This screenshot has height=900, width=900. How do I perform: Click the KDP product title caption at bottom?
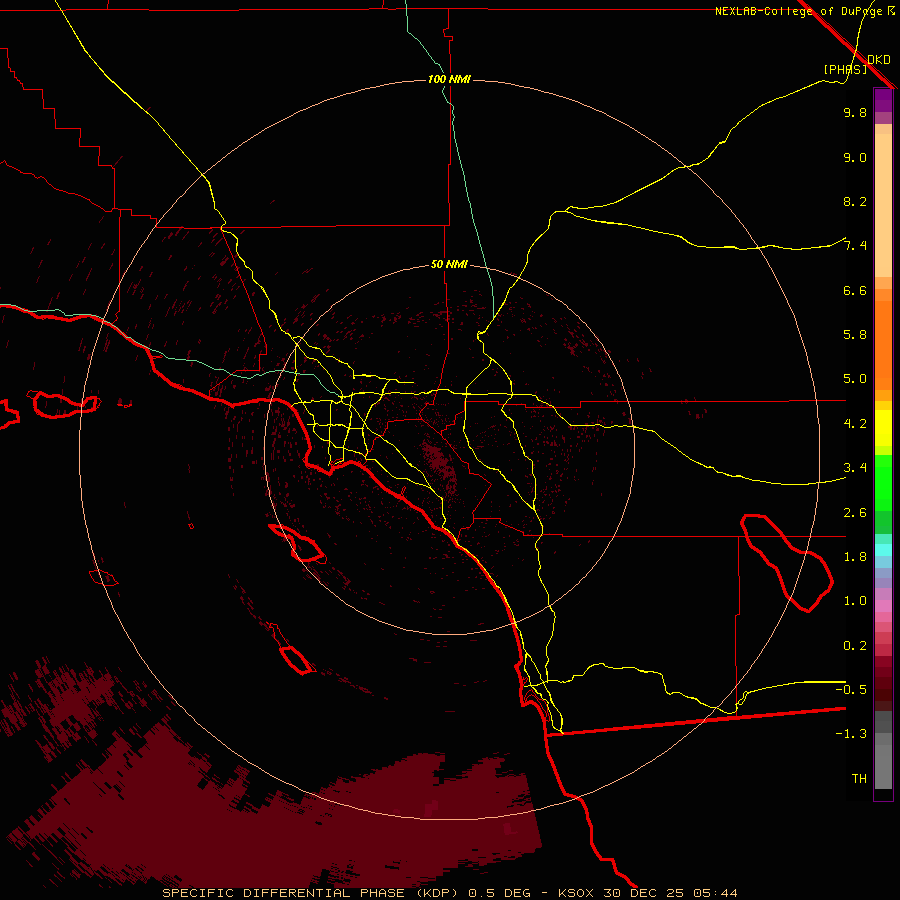point(450,892)
